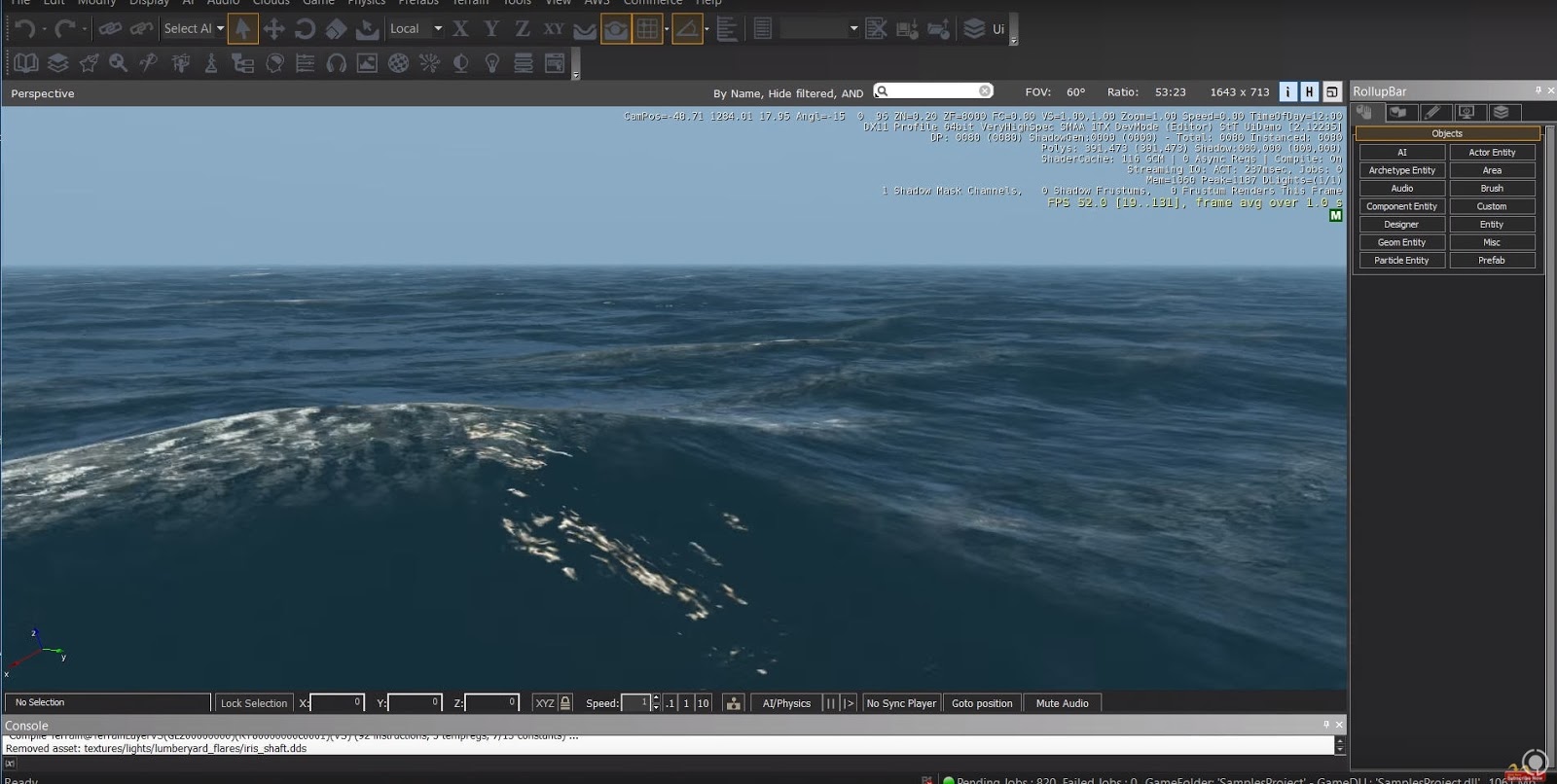Screen dimensions: 1557x784
Task: Click the Lock Selection button
Action: (253, 703)
